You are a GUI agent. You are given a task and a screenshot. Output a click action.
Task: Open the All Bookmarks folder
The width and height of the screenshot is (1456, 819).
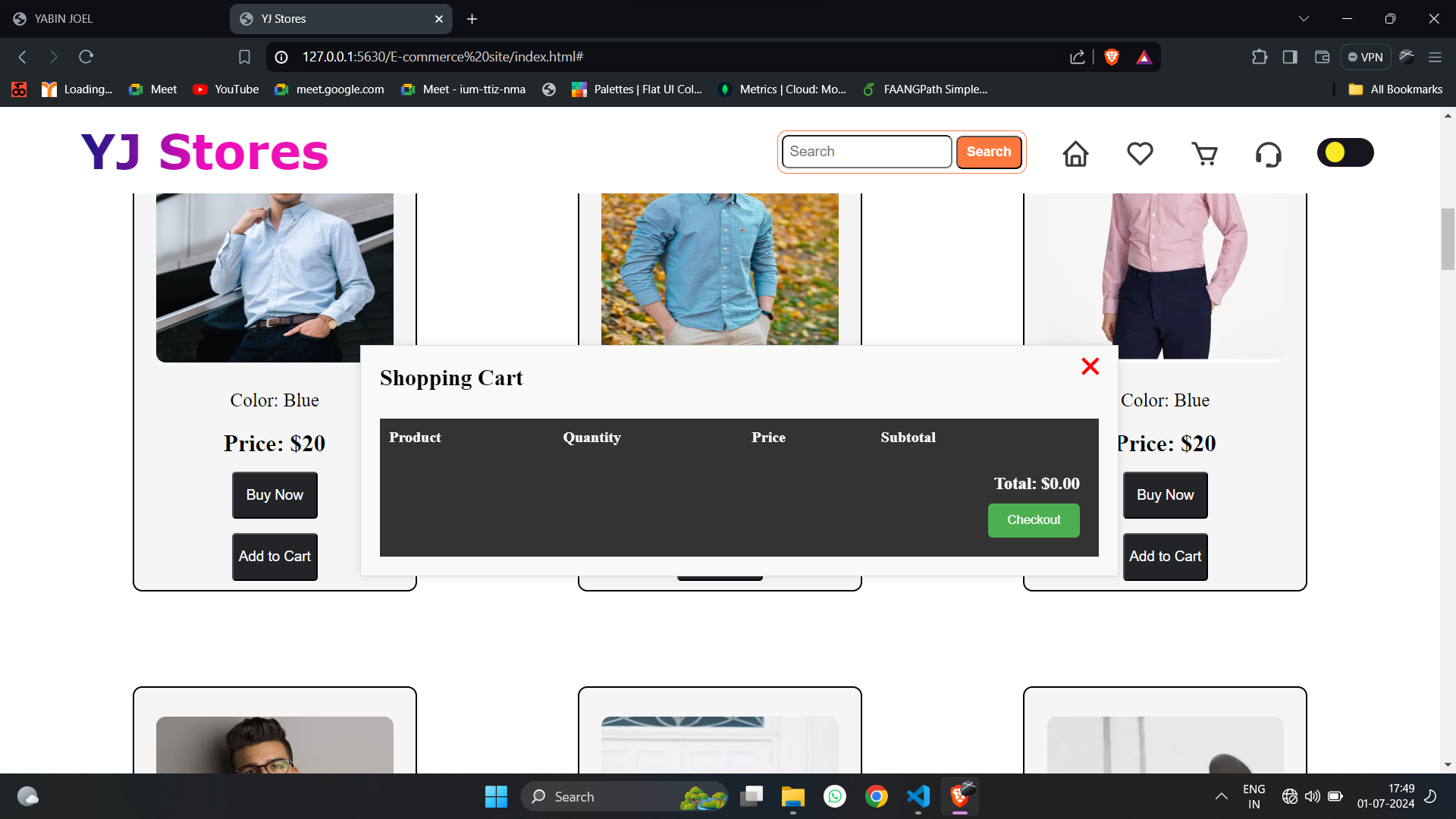[x=1395, y=89]
